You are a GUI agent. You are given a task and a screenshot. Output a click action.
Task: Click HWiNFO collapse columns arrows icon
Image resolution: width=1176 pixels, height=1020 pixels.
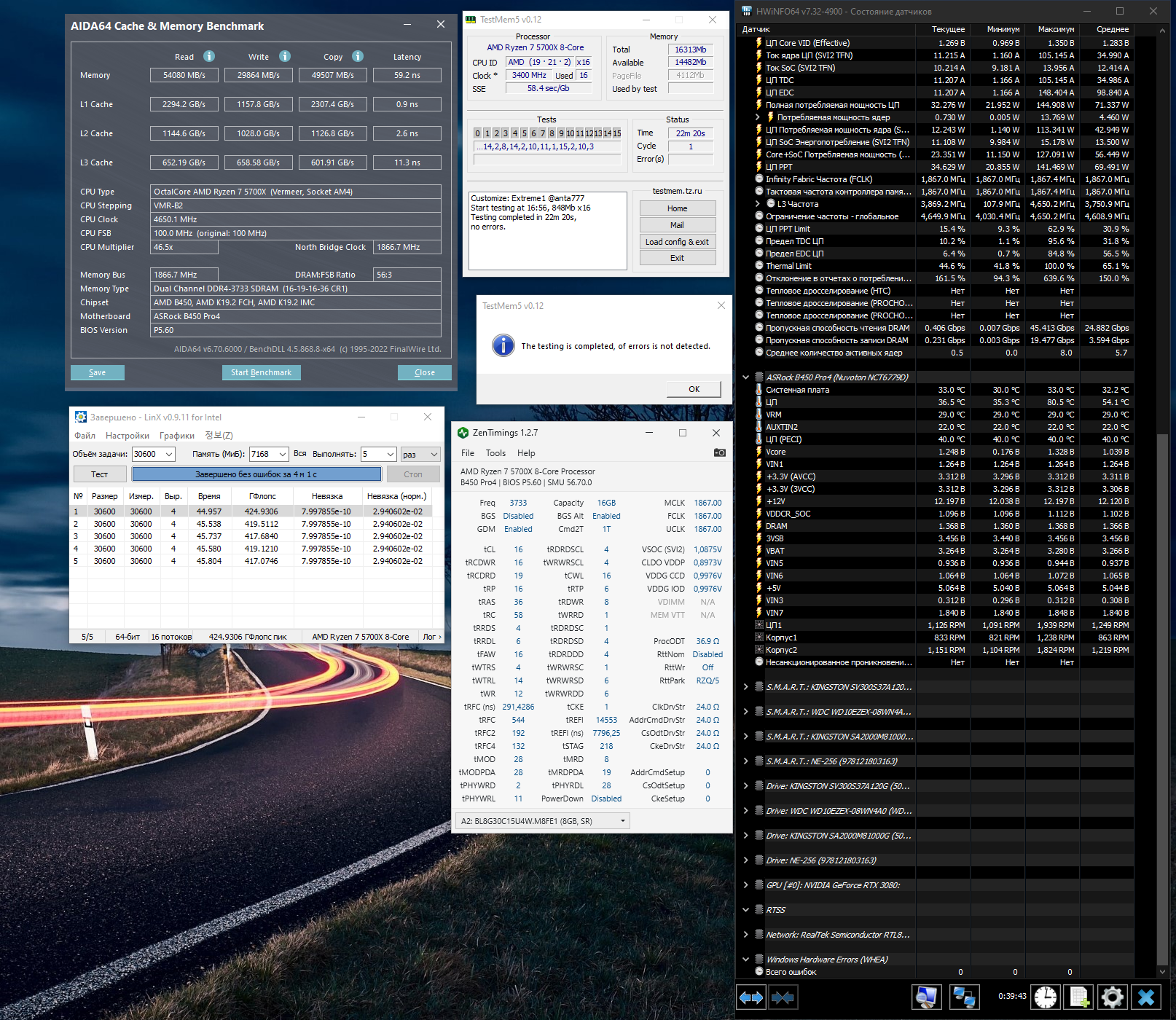pos(783,997)
